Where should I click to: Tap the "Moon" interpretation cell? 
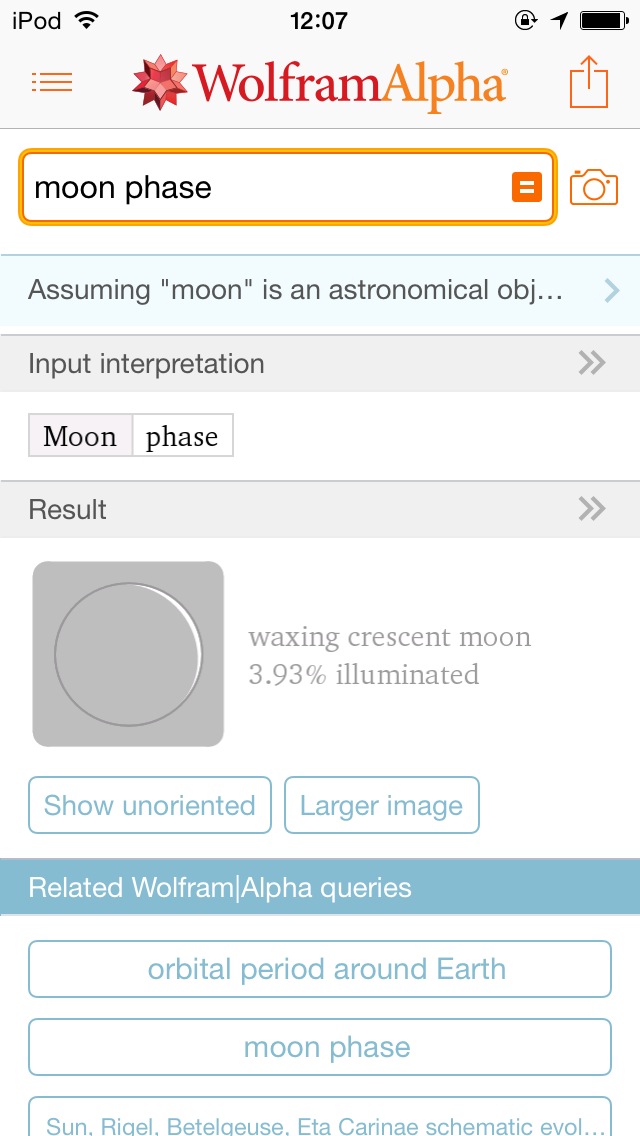80,436
